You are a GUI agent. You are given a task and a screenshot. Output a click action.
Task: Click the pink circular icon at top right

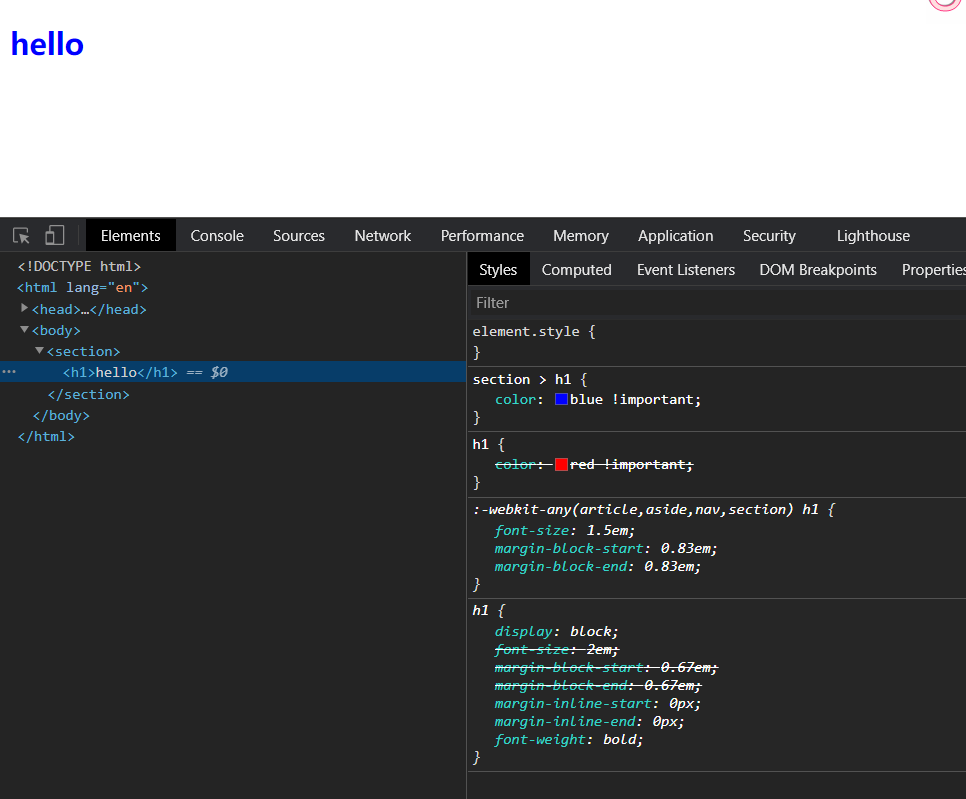(x=944, y=3)
